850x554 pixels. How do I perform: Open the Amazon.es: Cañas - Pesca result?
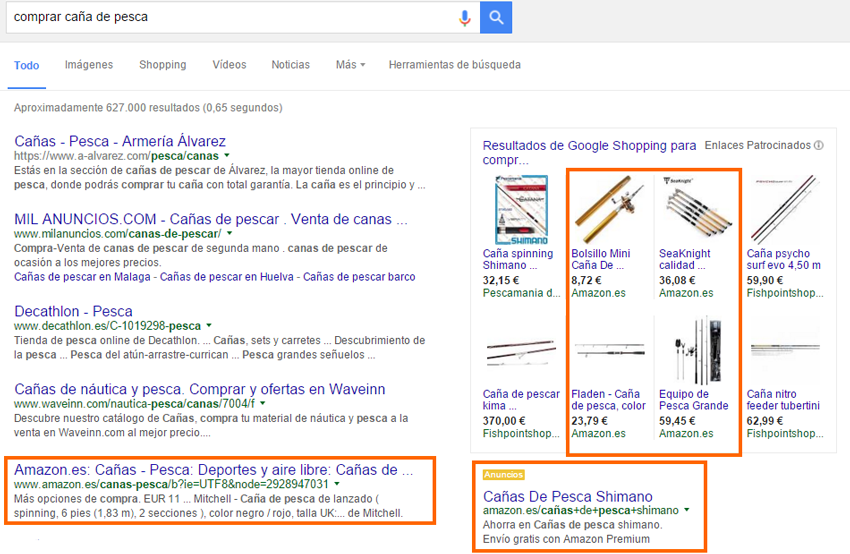(214, 469)
